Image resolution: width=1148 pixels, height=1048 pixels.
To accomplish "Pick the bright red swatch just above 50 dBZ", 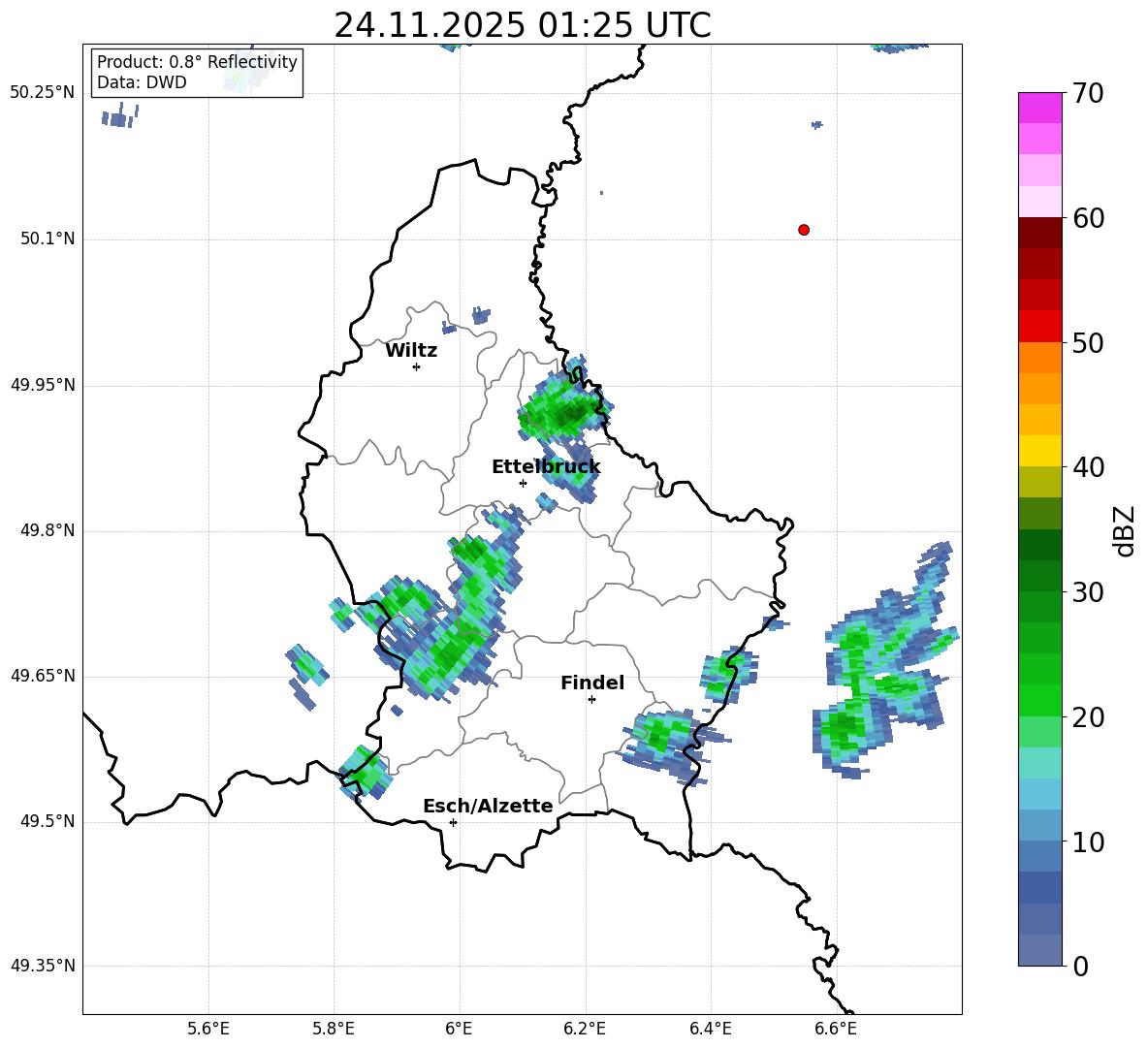I will point(1040,327).
